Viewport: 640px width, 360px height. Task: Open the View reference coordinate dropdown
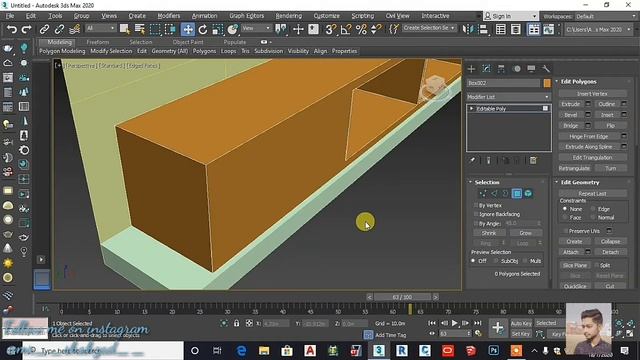coord(256,28)
